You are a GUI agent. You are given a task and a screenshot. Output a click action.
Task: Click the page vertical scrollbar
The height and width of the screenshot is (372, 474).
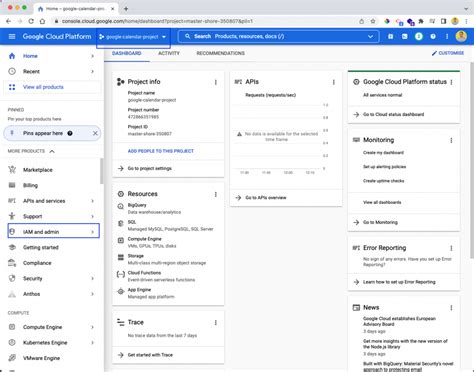(472, 160)
